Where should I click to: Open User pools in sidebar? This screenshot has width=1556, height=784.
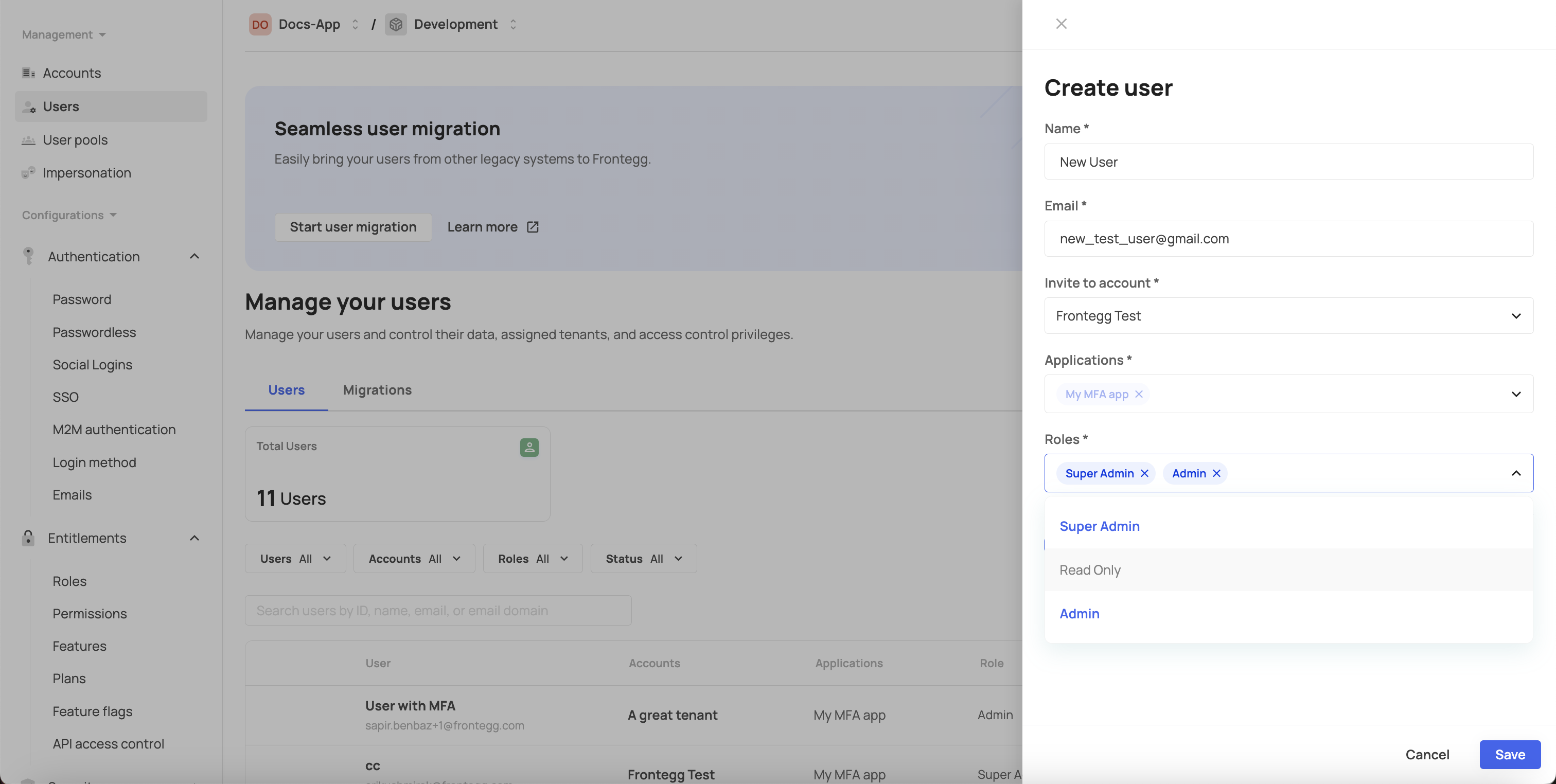[x=75, y=140]
